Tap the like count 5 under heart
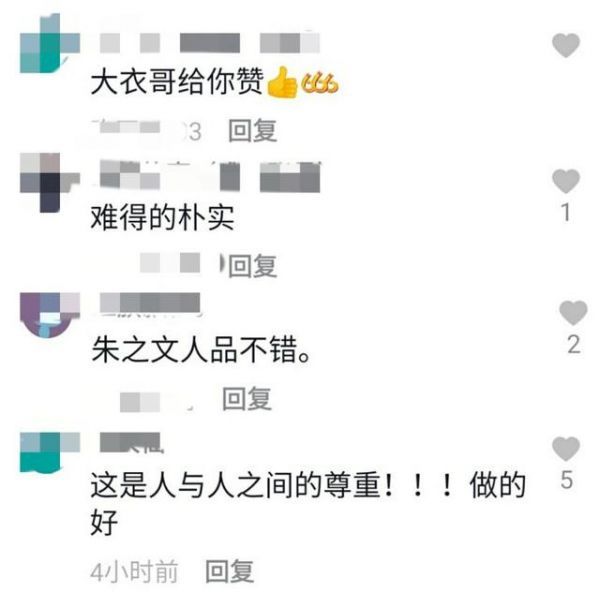The image size is (600, 592). point(567,480)
